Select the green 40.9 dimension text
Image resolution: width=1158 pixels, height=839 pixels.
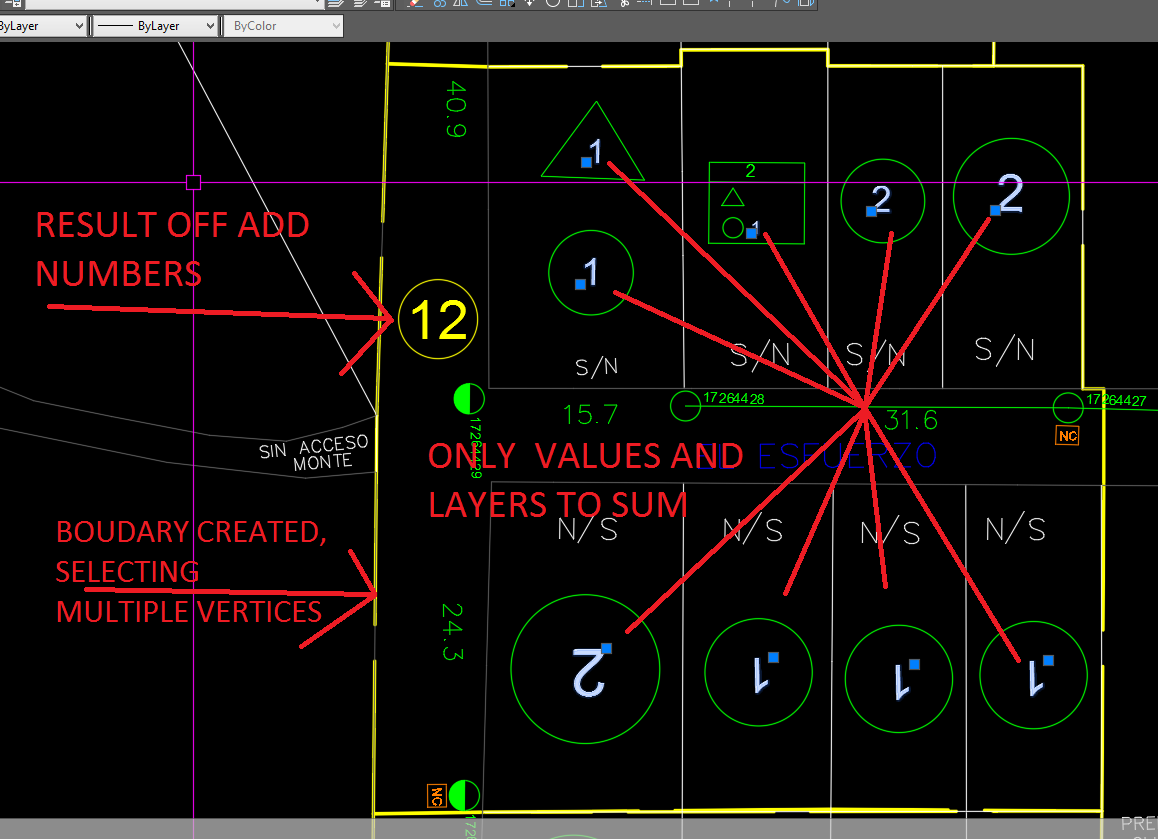456,109
